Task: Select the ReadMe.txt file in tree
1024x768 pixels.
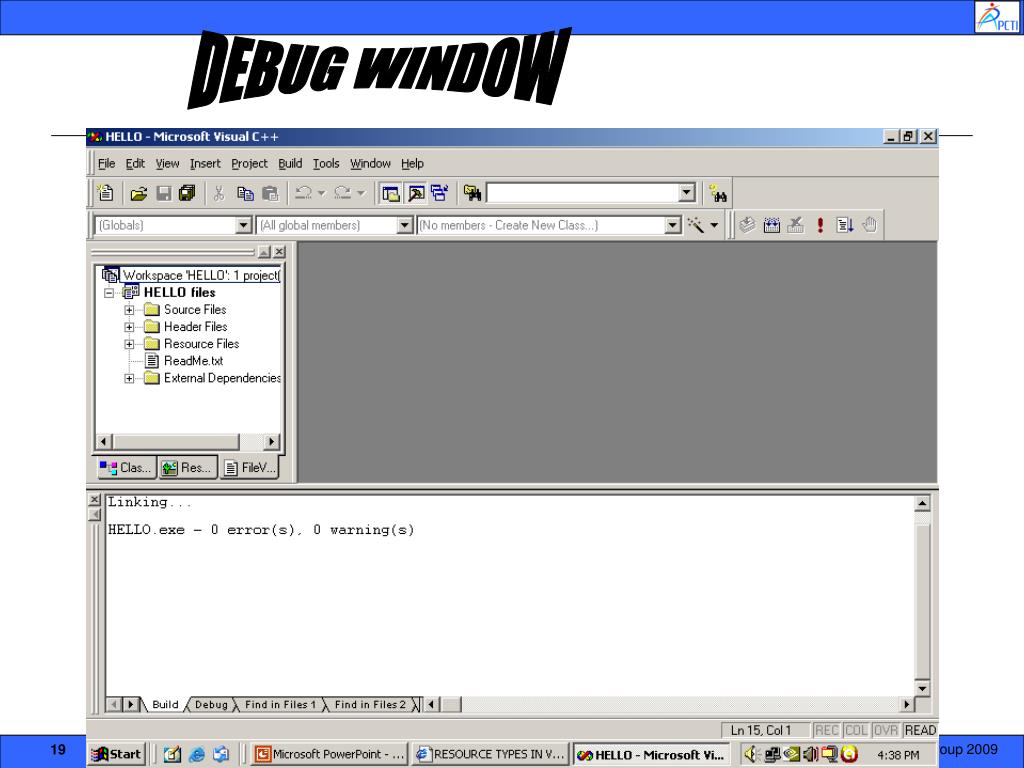Action: [193, 360]
